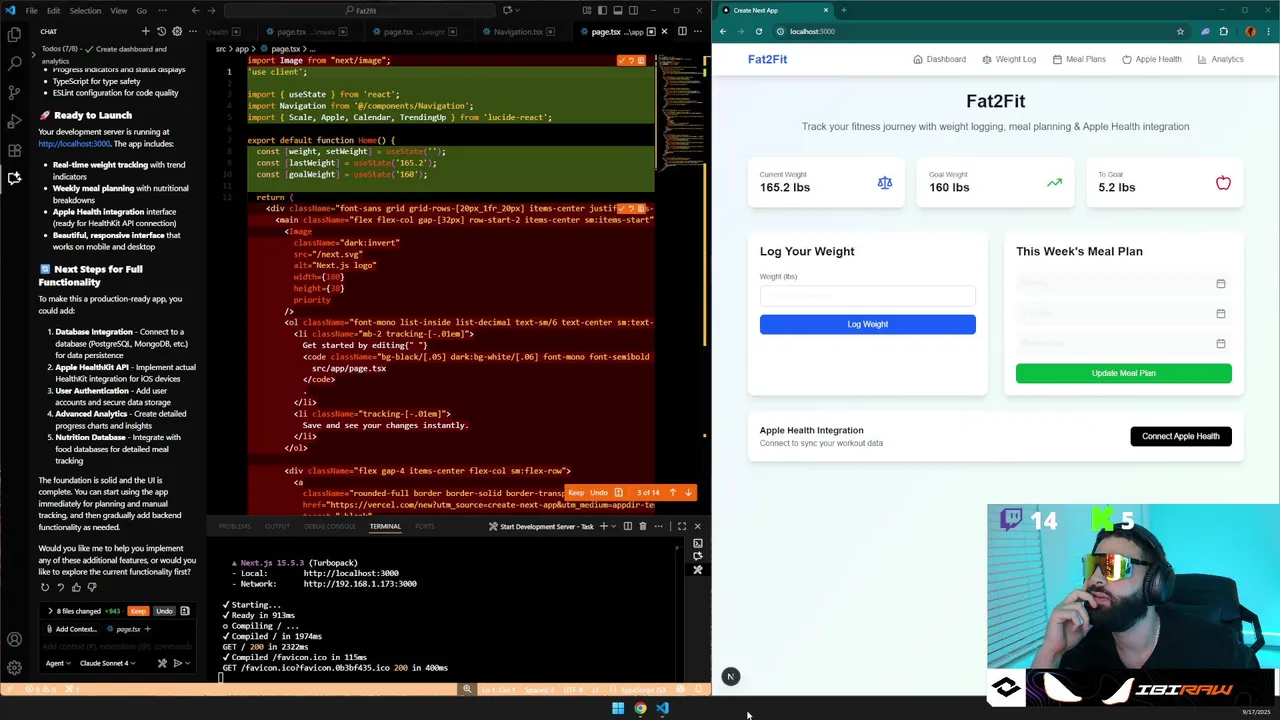Open the Accounts icon in activity bar
Image resolution: width=1280 pixels, height=720 pixels.
(14, 639)
